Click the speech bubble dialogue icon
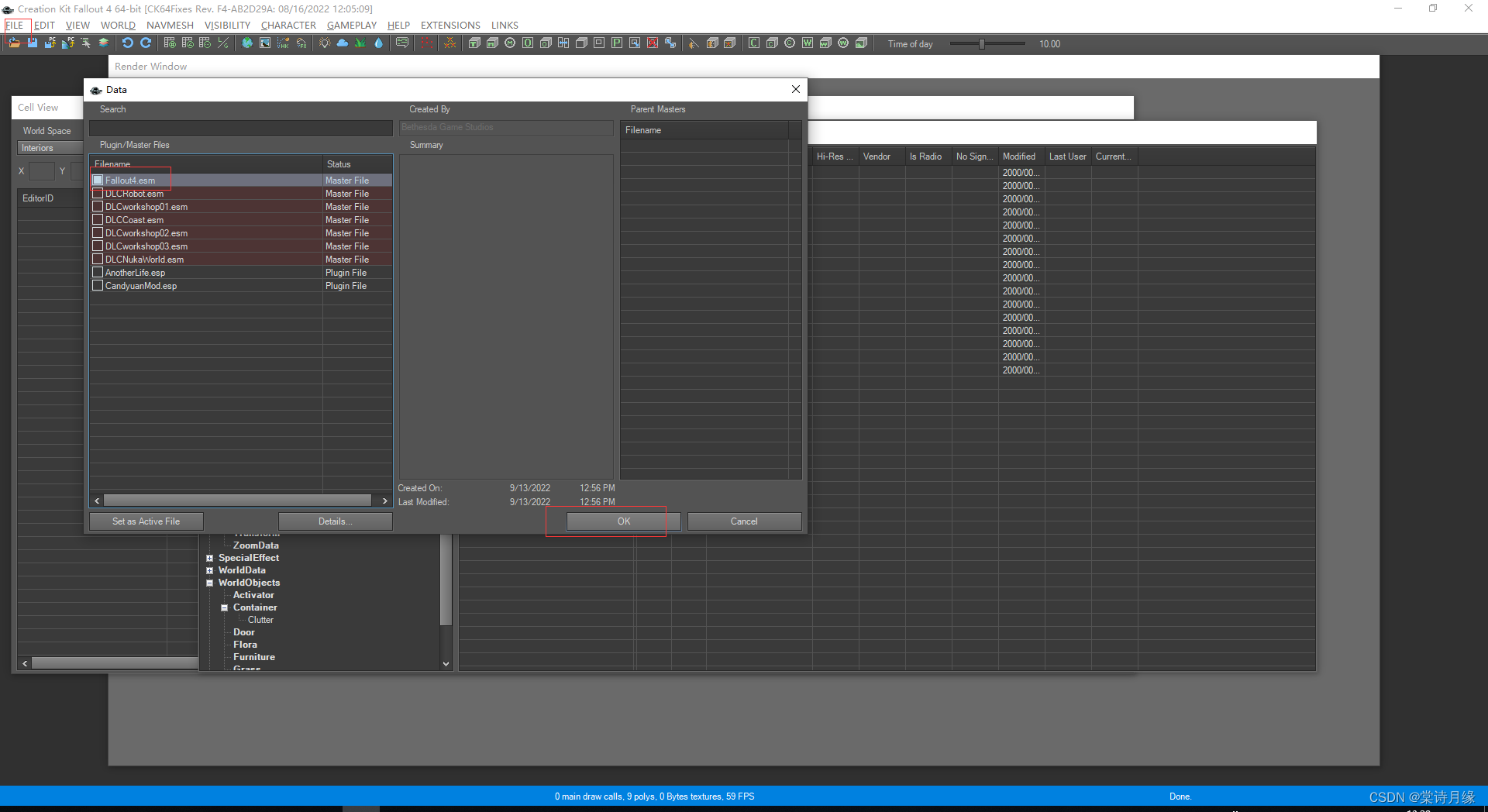The height and width of the screenshot is (812, 1488). tap(402, 43)
